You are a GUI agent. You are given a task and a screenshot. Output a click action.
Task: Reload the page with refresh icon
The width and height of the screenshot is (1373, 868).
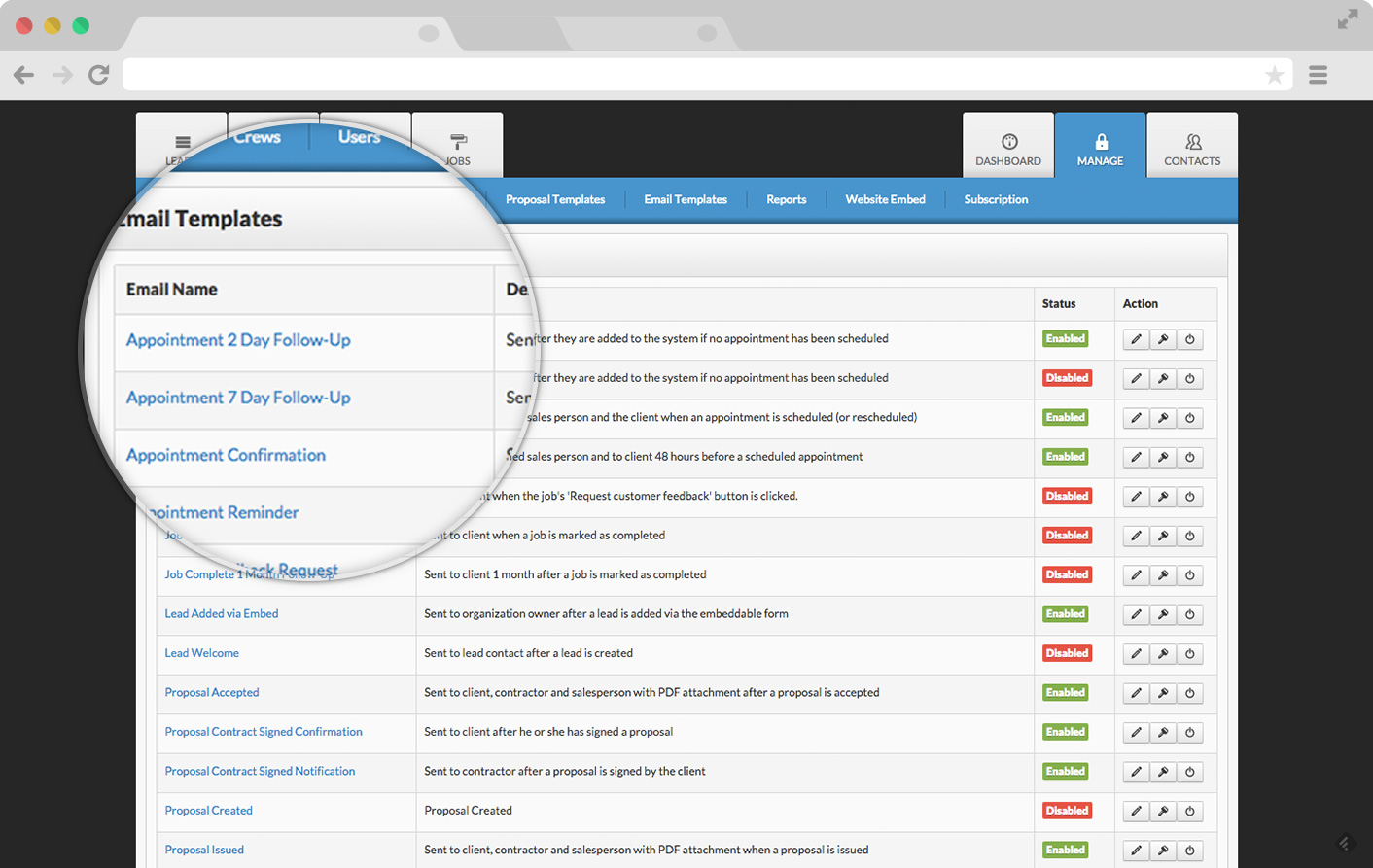pyautogui.click(x=99, y=75)
